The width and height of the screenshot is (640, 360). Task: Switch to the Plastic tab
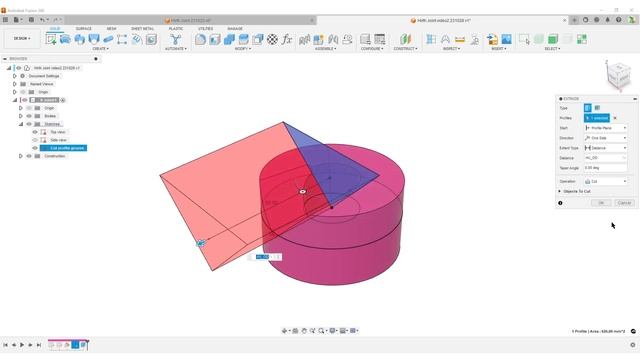(176, 29)
